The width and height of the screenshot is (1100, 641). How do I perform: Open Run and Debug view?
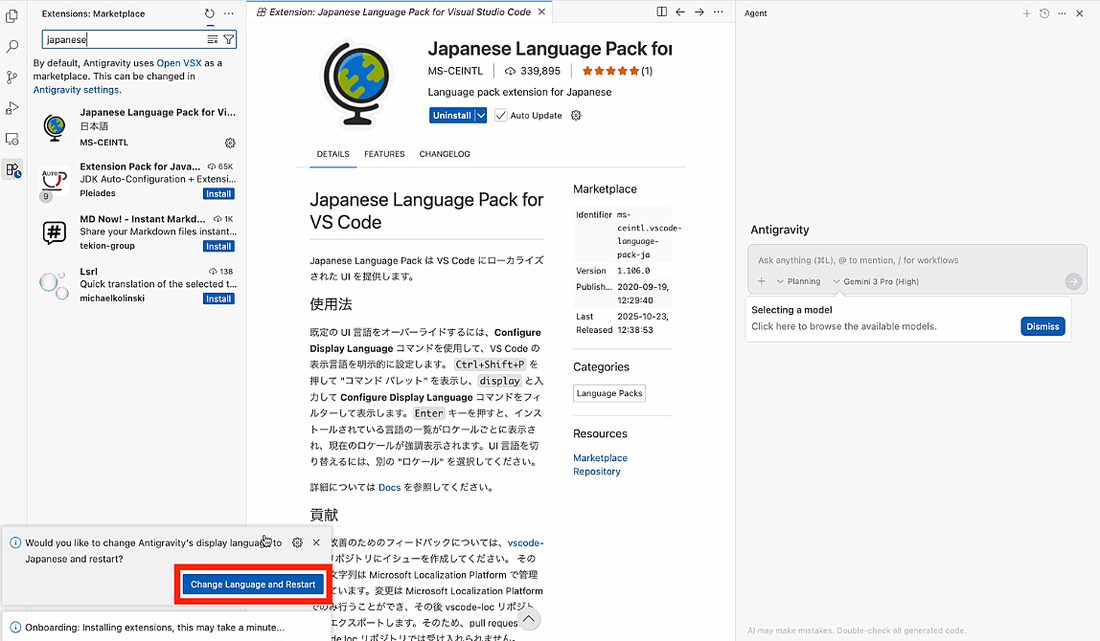click(x=12, y=108)
